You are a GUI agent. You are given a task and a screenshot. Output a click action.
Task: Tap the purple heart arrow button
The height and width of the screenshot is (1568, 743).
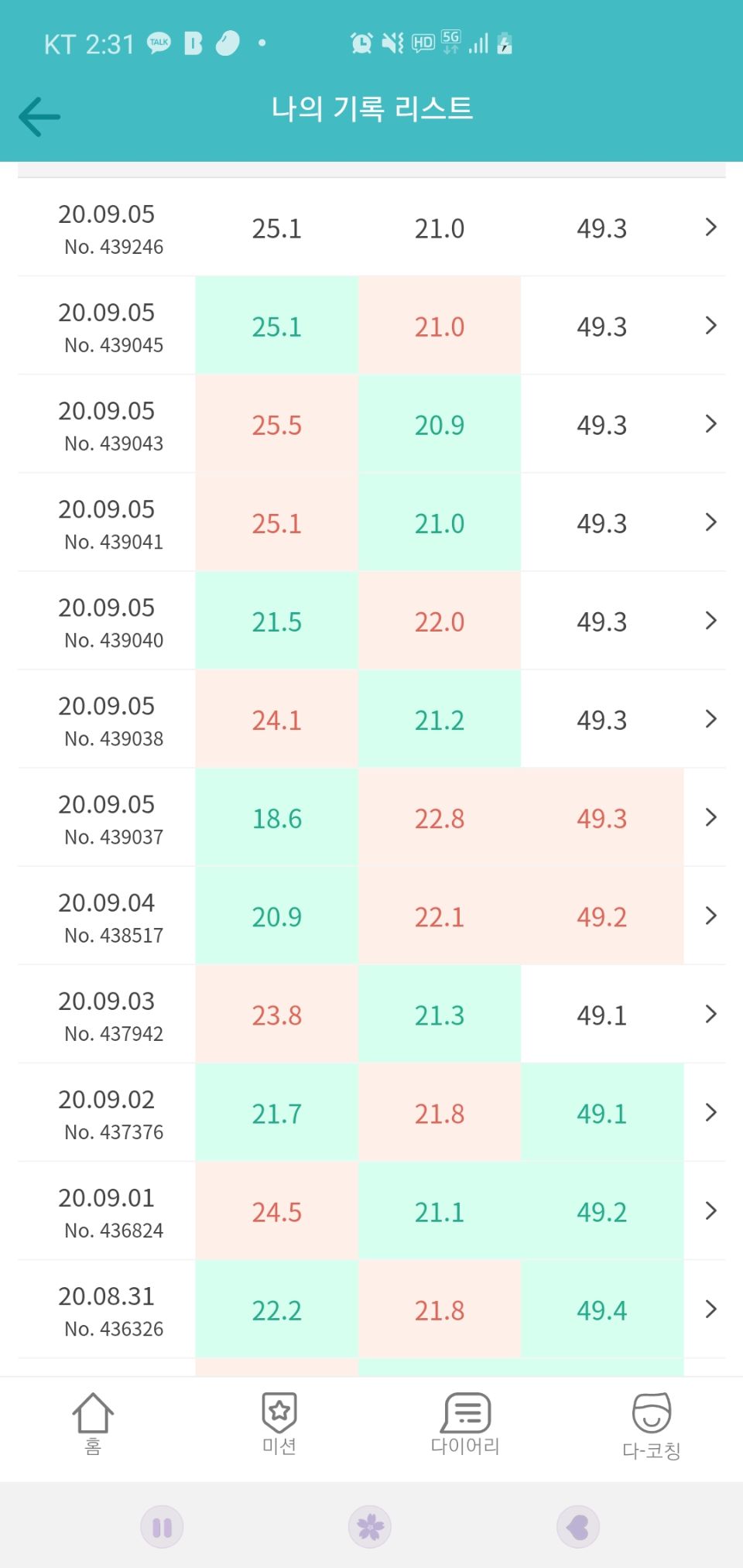[578, 1527]
